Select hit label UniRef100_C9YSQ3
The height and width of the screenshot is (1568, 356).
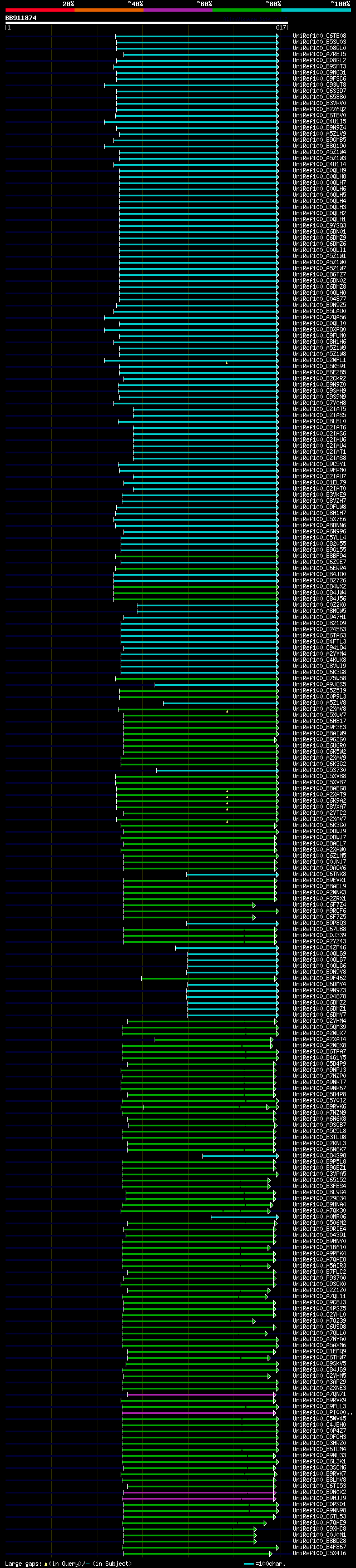(319, 225)
